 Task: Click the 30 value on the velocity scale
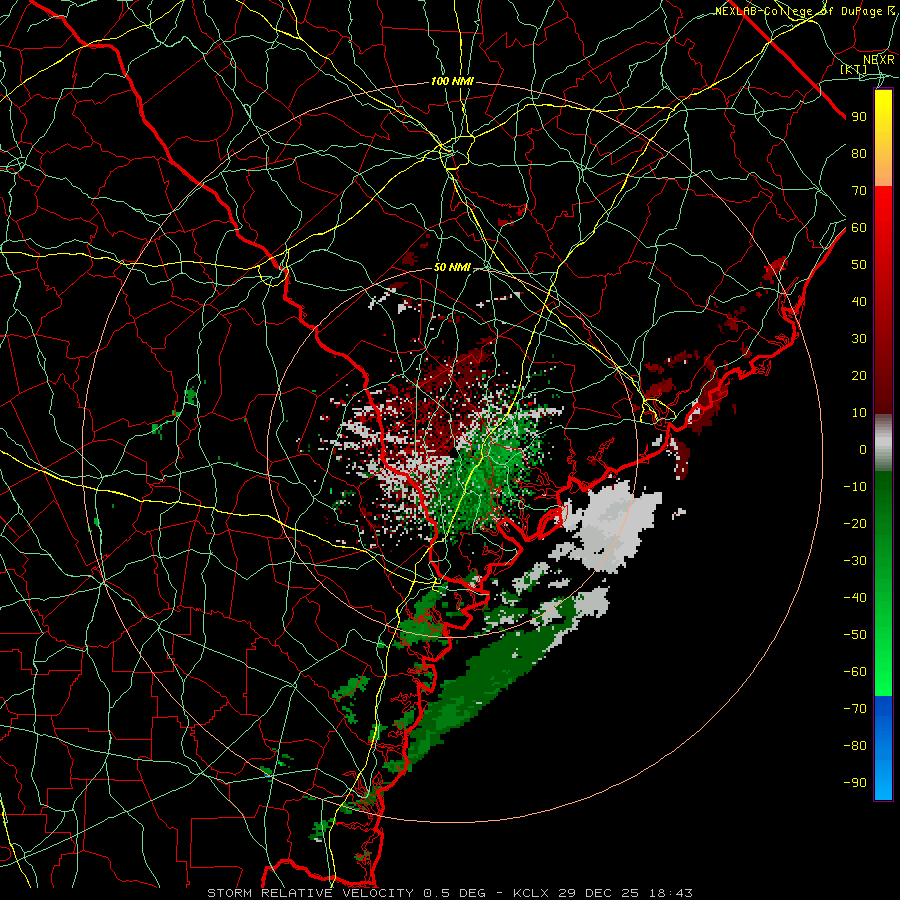(859, 339)
